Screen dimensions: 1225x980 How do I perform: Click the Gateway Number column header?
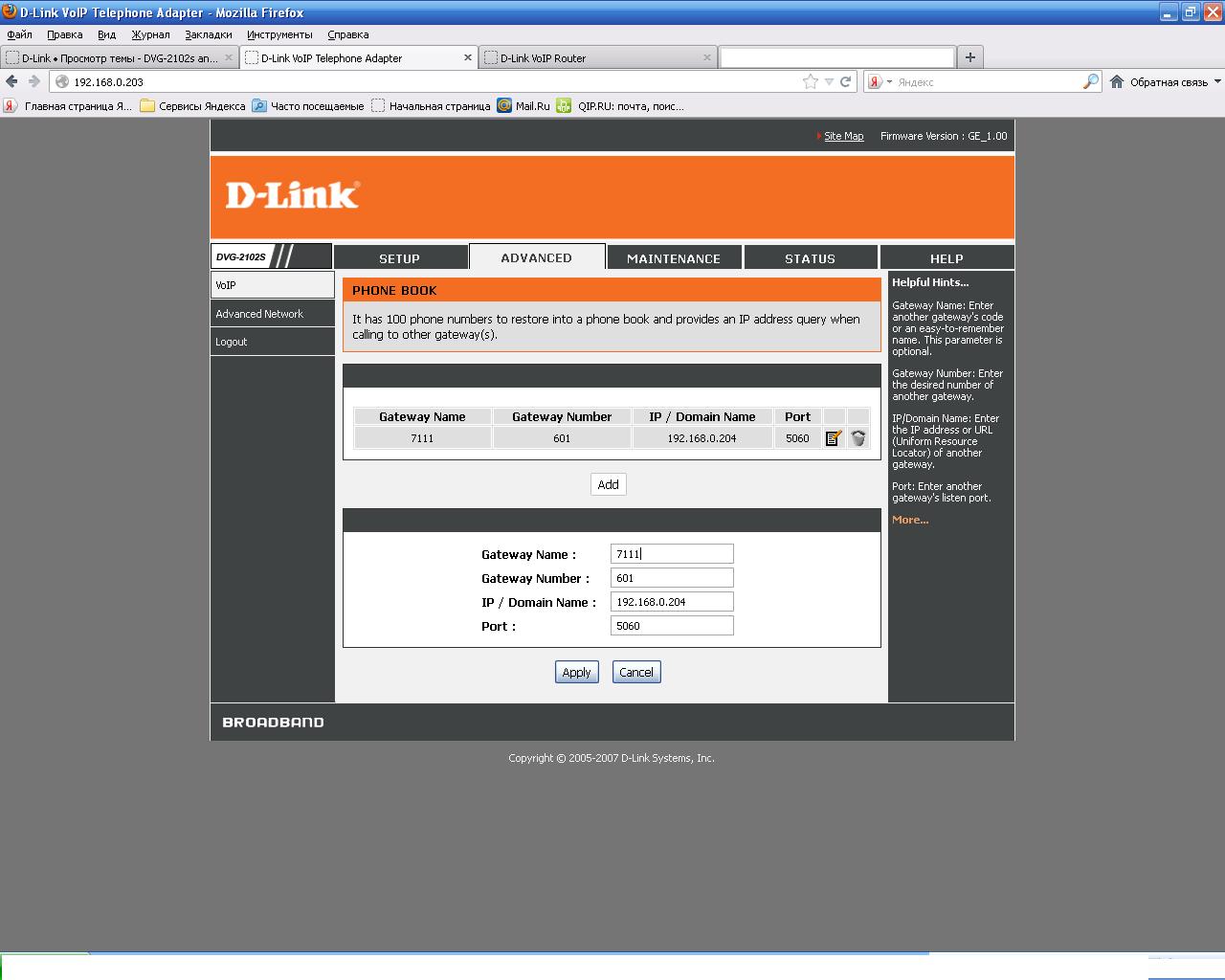[562, 416]
